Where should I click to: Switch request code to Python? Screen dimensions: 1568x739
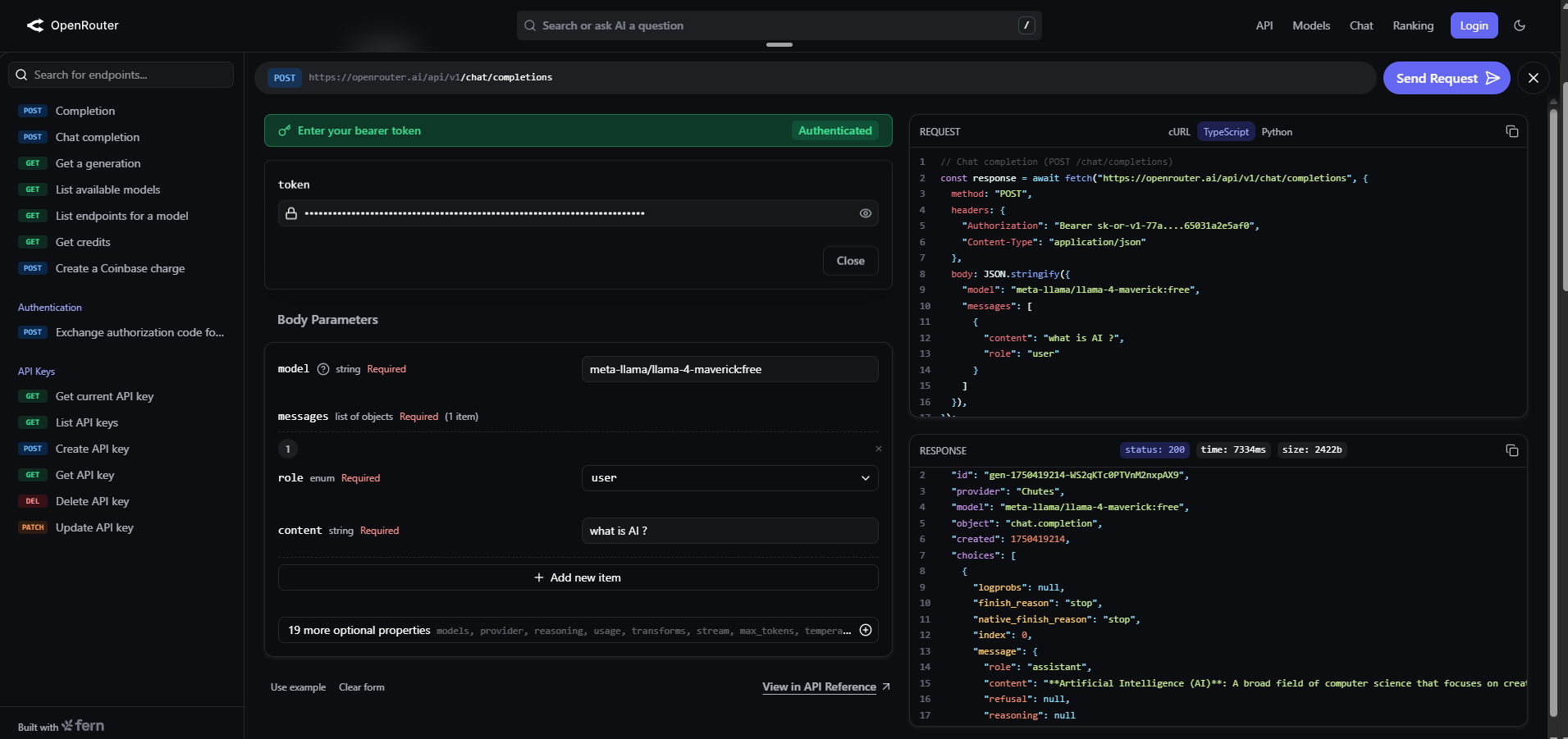[1277, 132]
